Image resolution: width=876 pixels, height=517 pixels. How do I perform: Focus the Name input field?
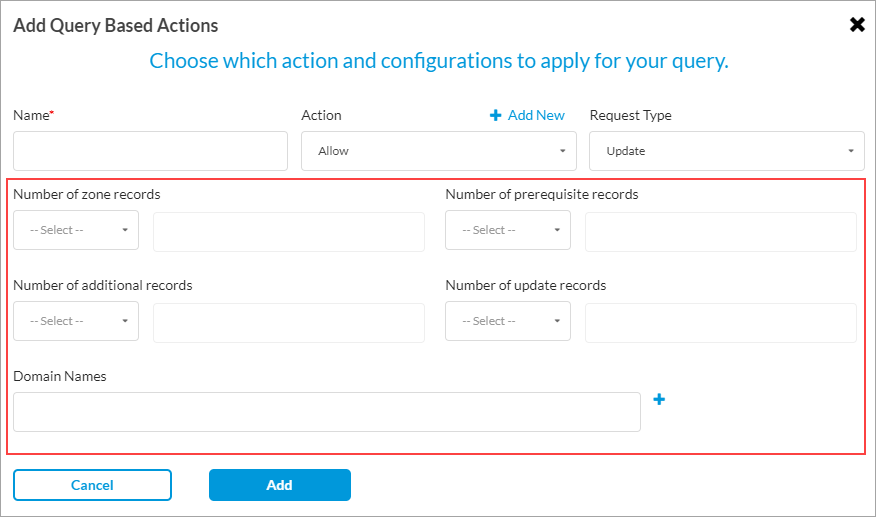tap(150, 151)
